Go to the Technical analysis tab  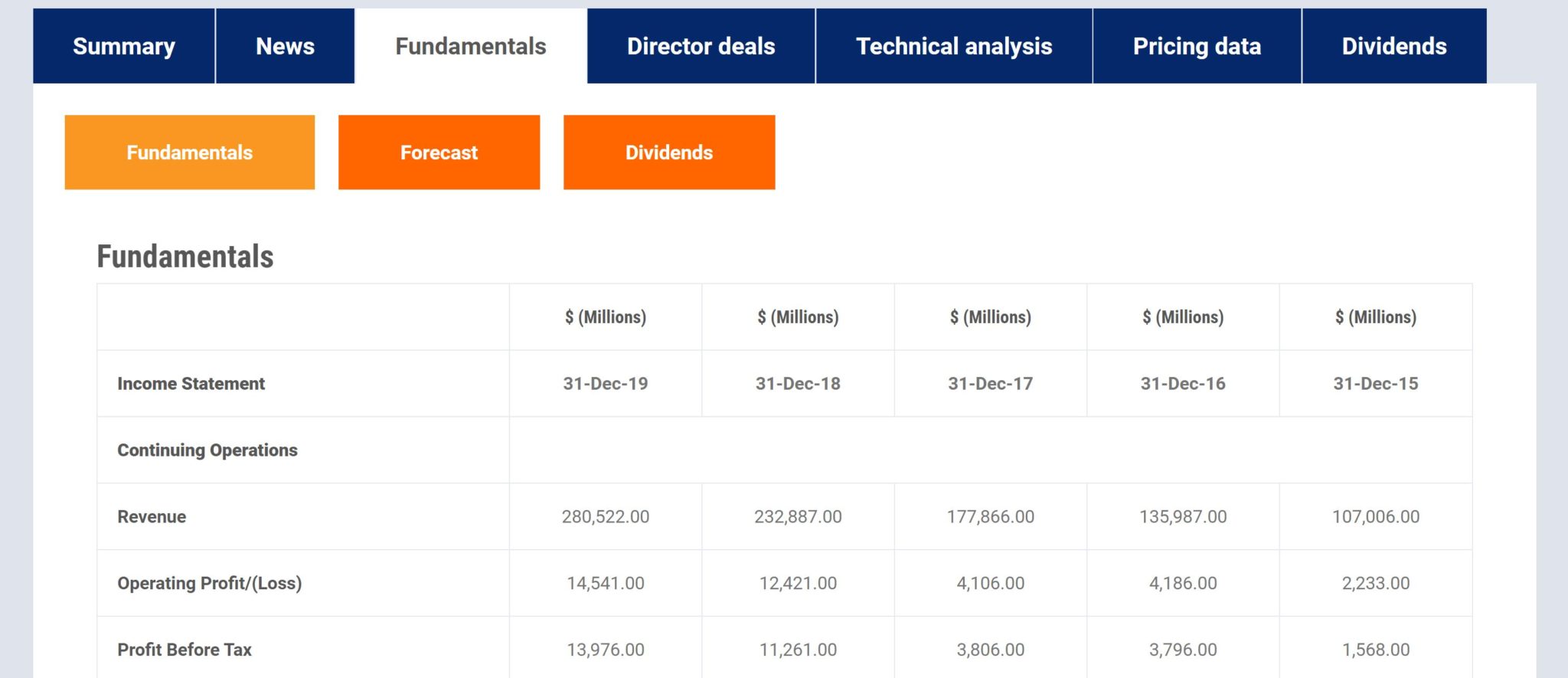tap(953, 46)
